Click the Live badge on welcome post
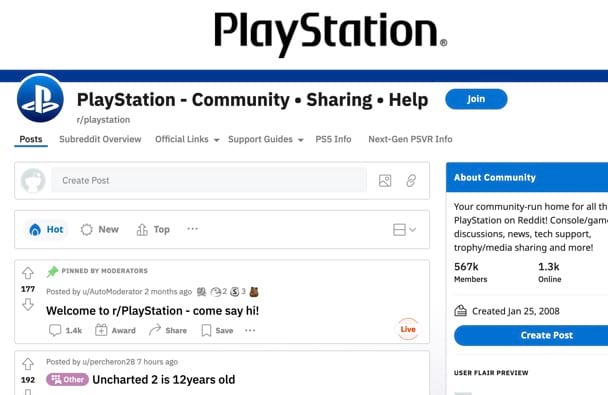The height and width of the screenshot is (395, 608). (408, 329)
